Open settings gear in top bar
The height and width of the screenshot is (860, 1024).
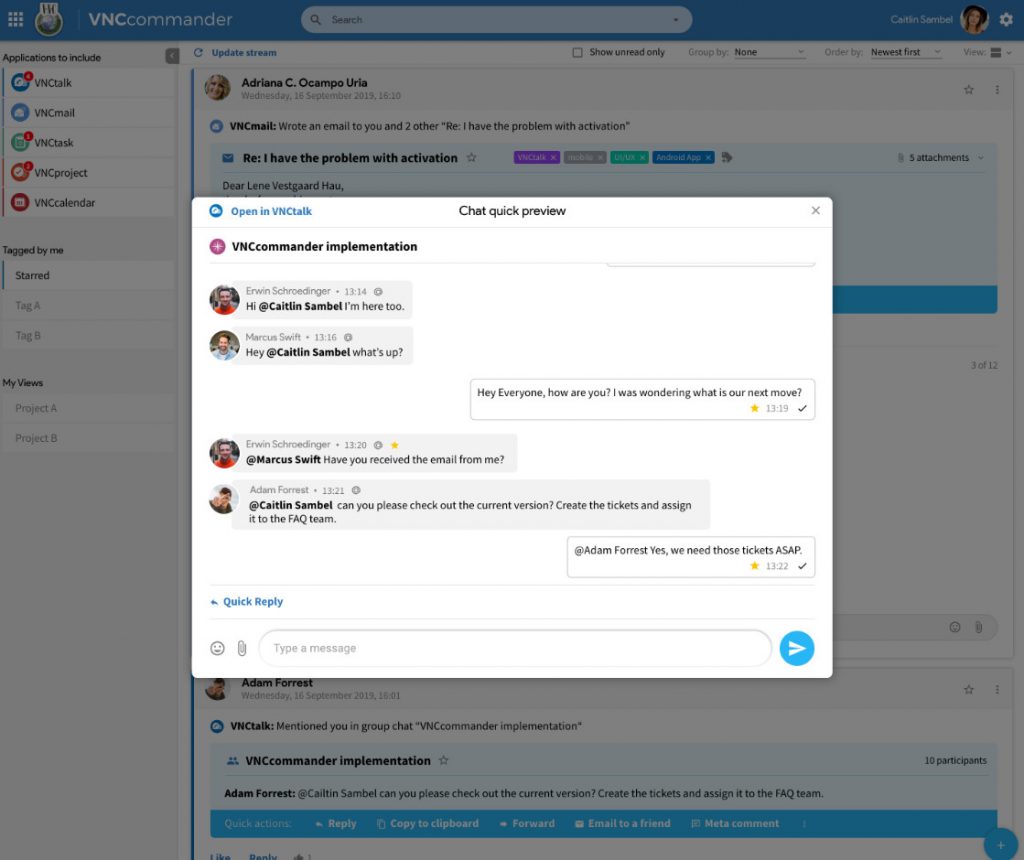pos(1006,20)
